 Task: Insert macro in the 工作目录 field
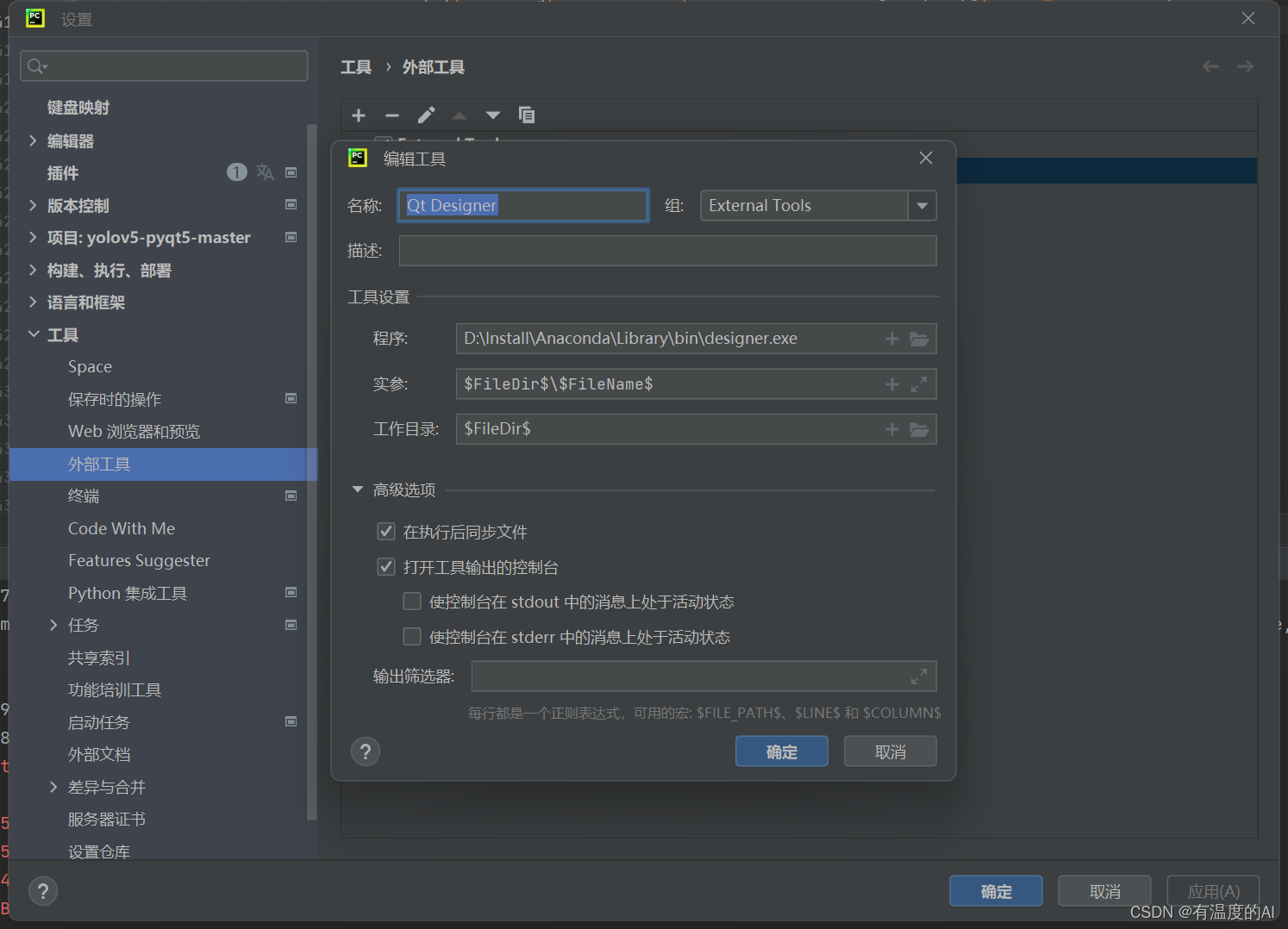pyautogui.click(x=892, y=429)
